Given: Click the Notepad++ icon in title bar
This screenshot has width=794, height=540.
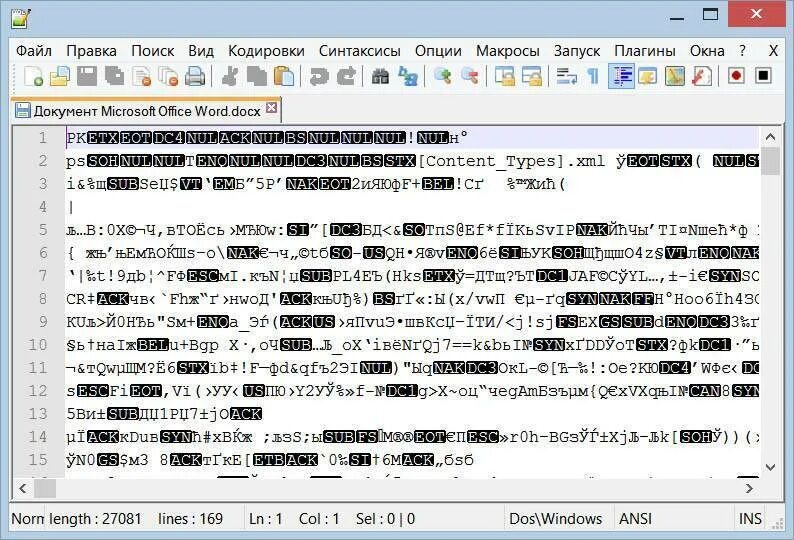Looking at the screenshot, I should 21,18.
